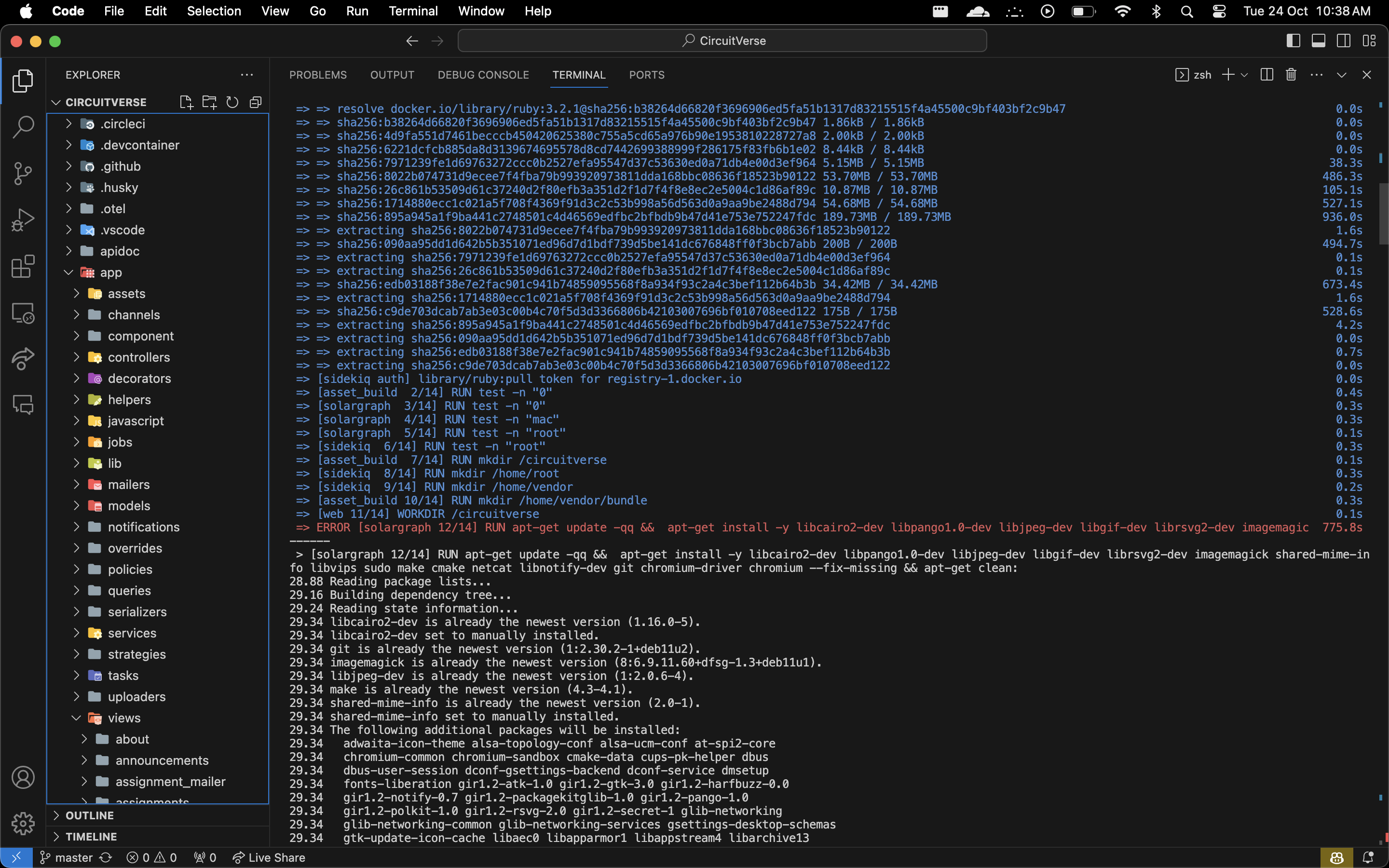The height and width of the screenshot is (868, 1389).
Task: Start a Live Share session from the status bar
Action: point(269,857)
